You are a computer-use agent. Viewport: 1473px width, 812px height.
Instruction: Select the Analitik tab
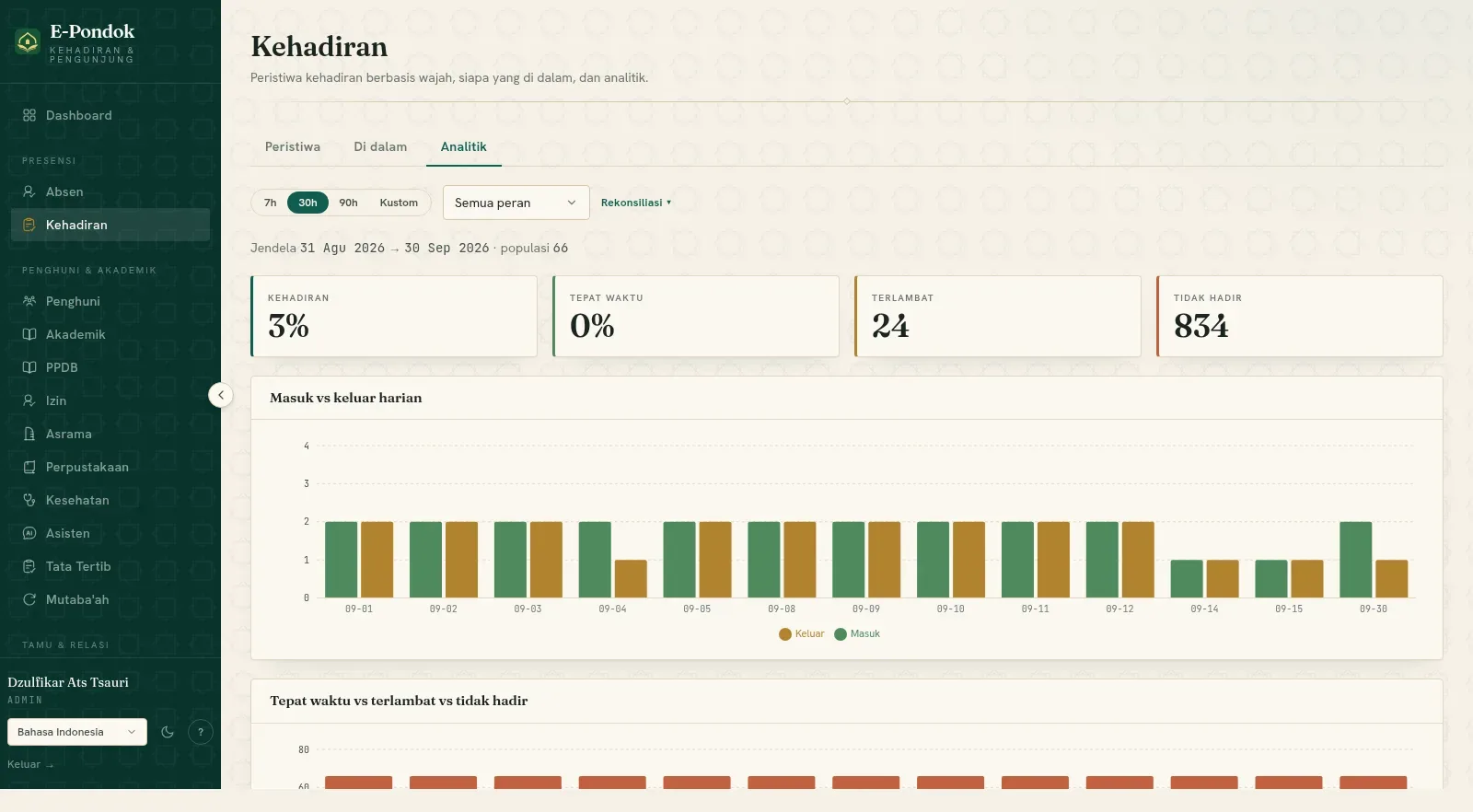[x=464, y=146]
